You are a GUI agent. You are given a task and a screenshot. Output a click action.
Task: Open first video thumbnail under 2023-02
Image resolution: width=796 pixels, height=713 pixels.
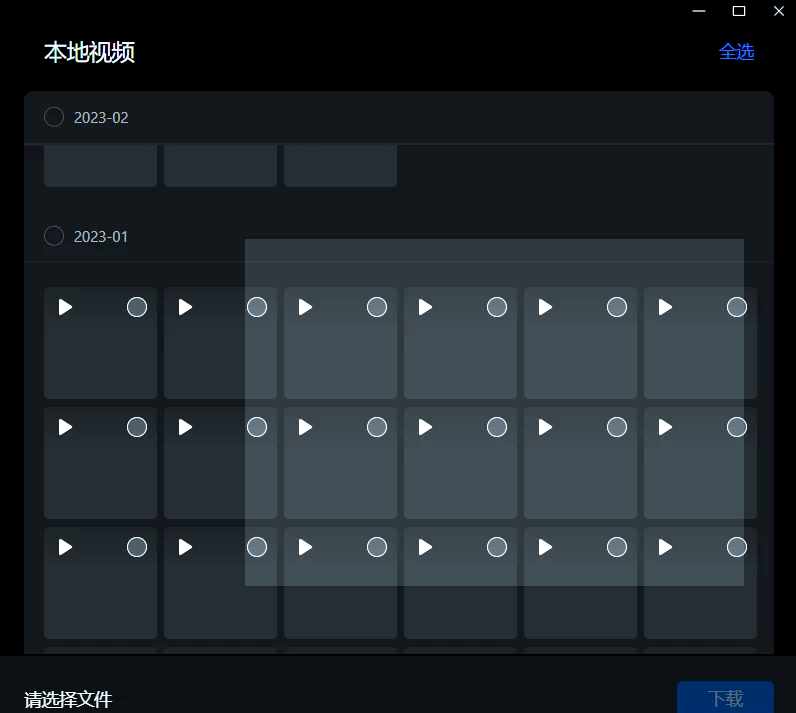101,165
